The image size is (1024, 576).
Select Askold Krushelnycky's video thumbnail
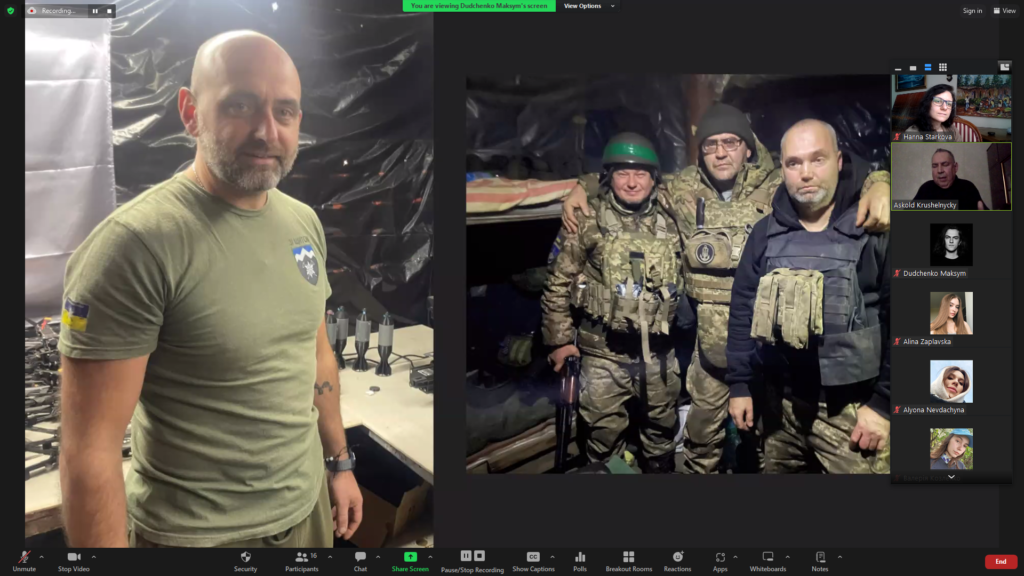point(952,176)
